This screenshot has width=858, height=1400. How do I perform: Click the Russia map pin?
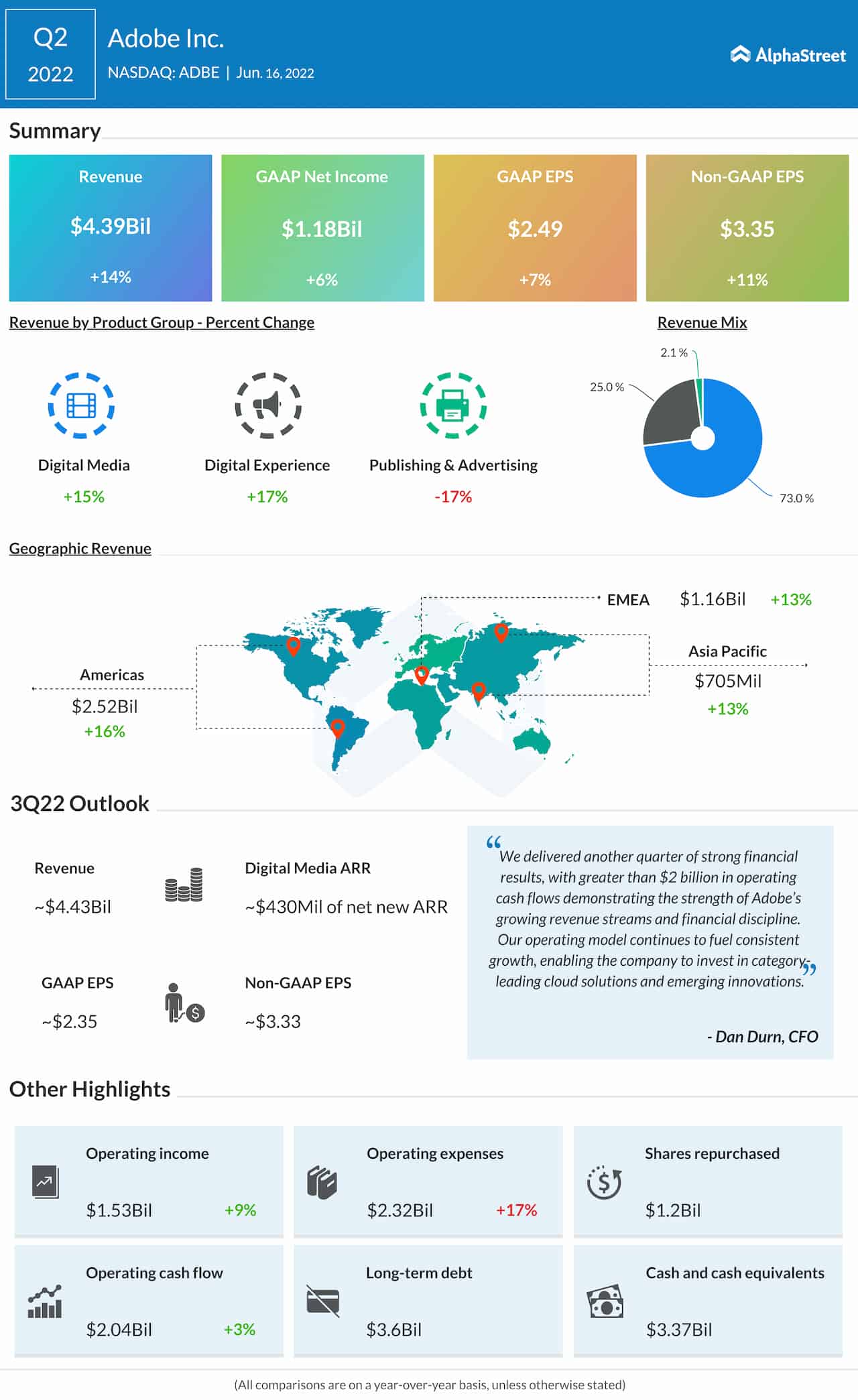coord(501,632)
